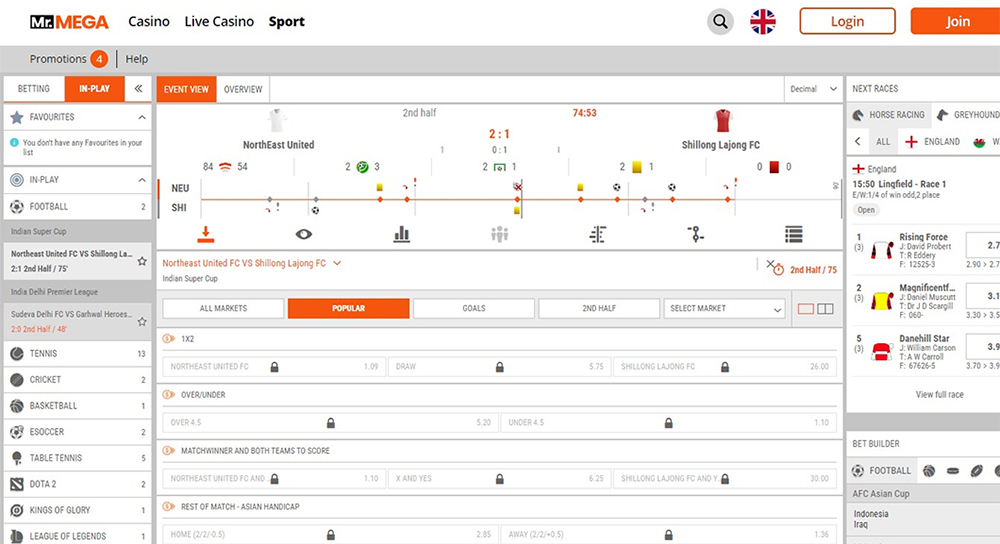Toggle the Over/Under market icon

(168, 395)
